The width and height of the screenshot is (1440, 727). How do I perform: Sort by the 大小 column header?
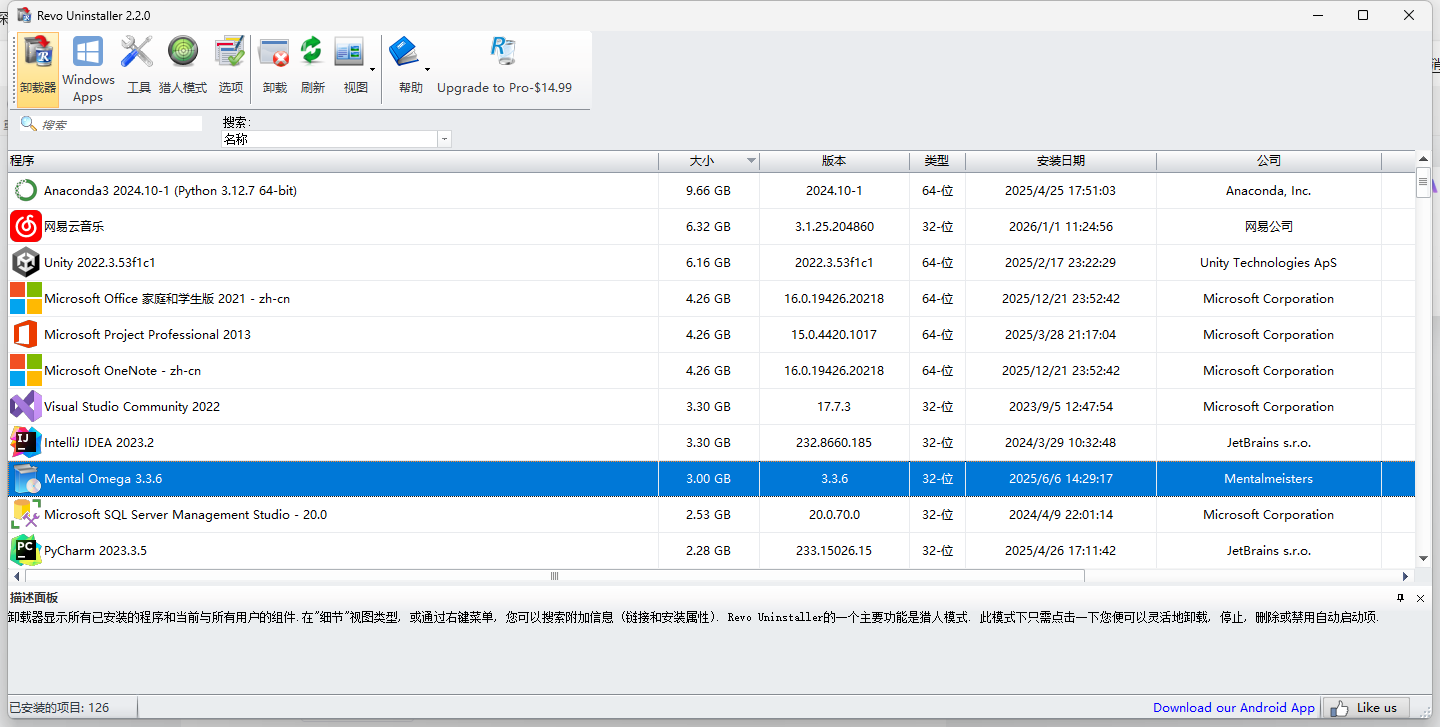709,161
